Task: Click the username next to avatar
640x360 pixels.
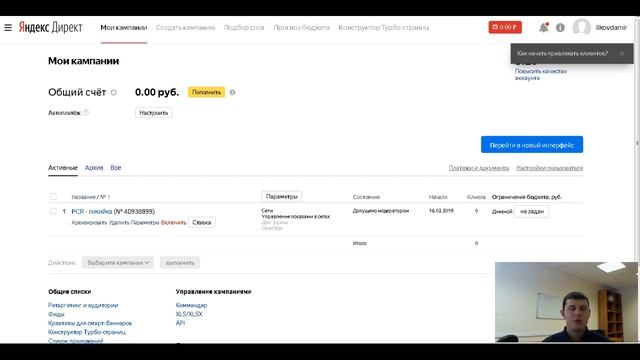Action: click(x=611, y=27)
